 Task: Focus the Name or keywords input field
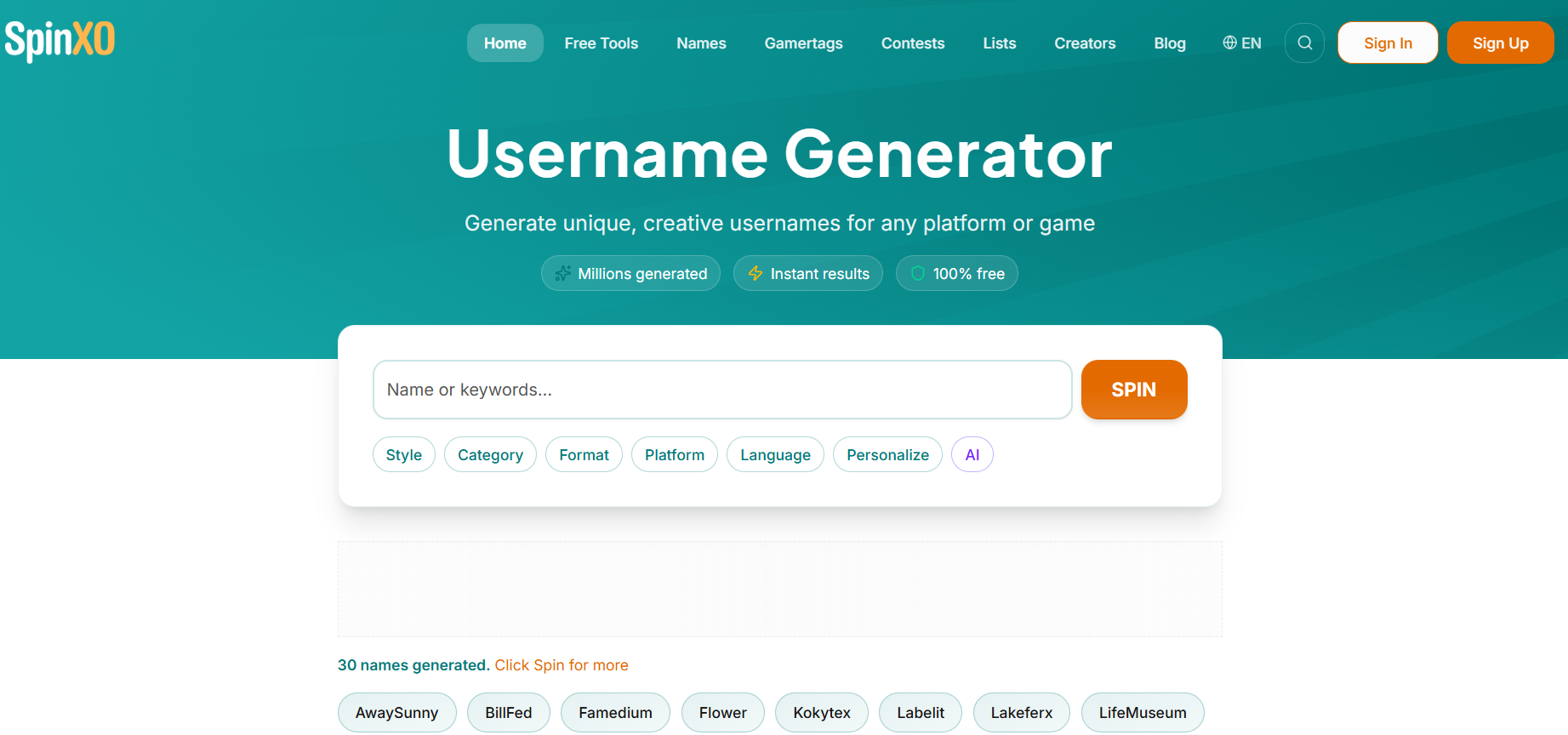point(721,390)
